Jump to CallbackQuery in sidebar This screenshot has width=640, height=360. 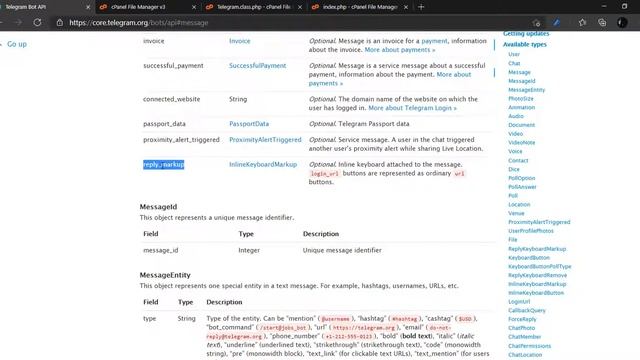point(527,311)
